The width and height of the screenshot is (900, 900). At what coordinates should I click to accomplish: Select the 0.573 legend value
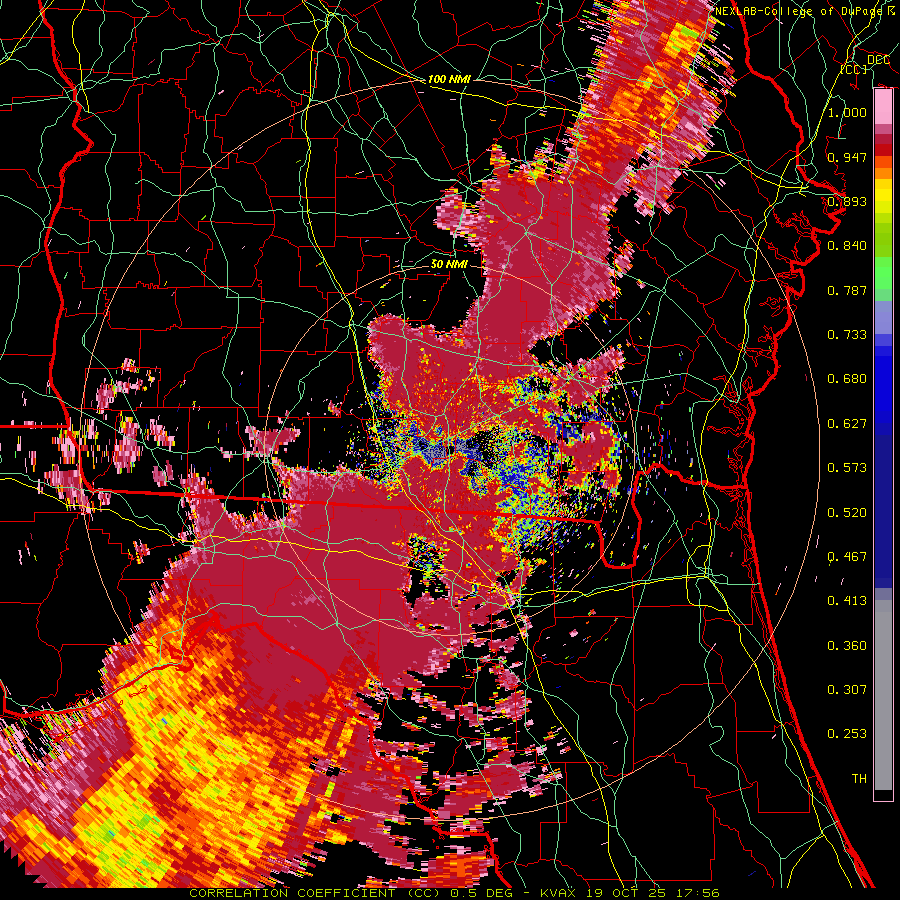(x=847, y=467)
